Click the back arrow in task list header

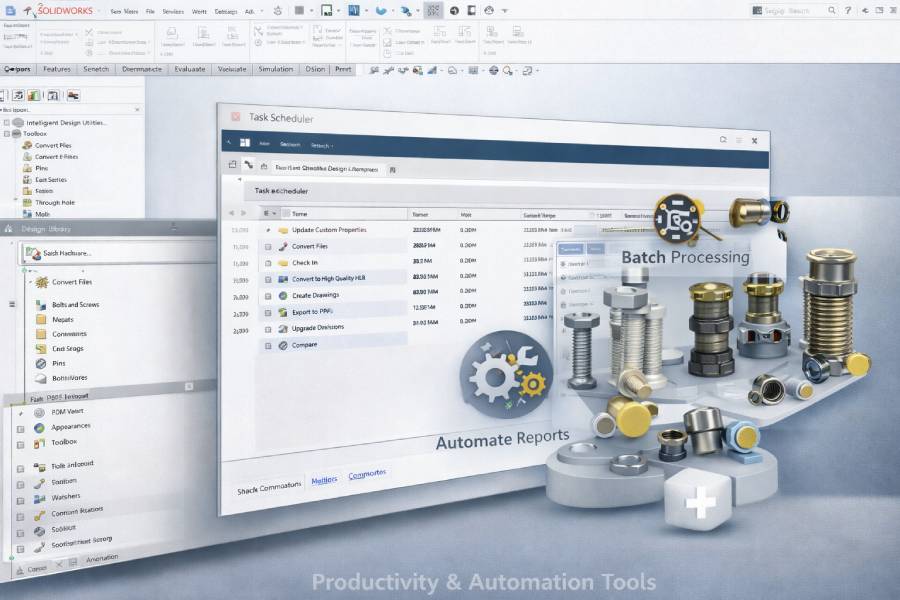232,213
